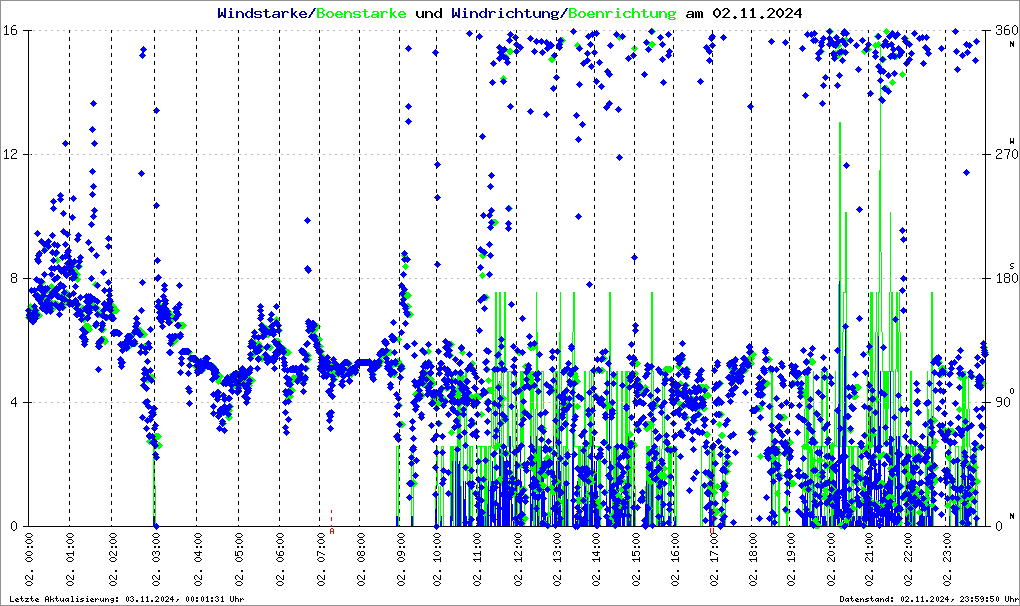Click the green 'Boenstarke' title text

click(362, 13)
